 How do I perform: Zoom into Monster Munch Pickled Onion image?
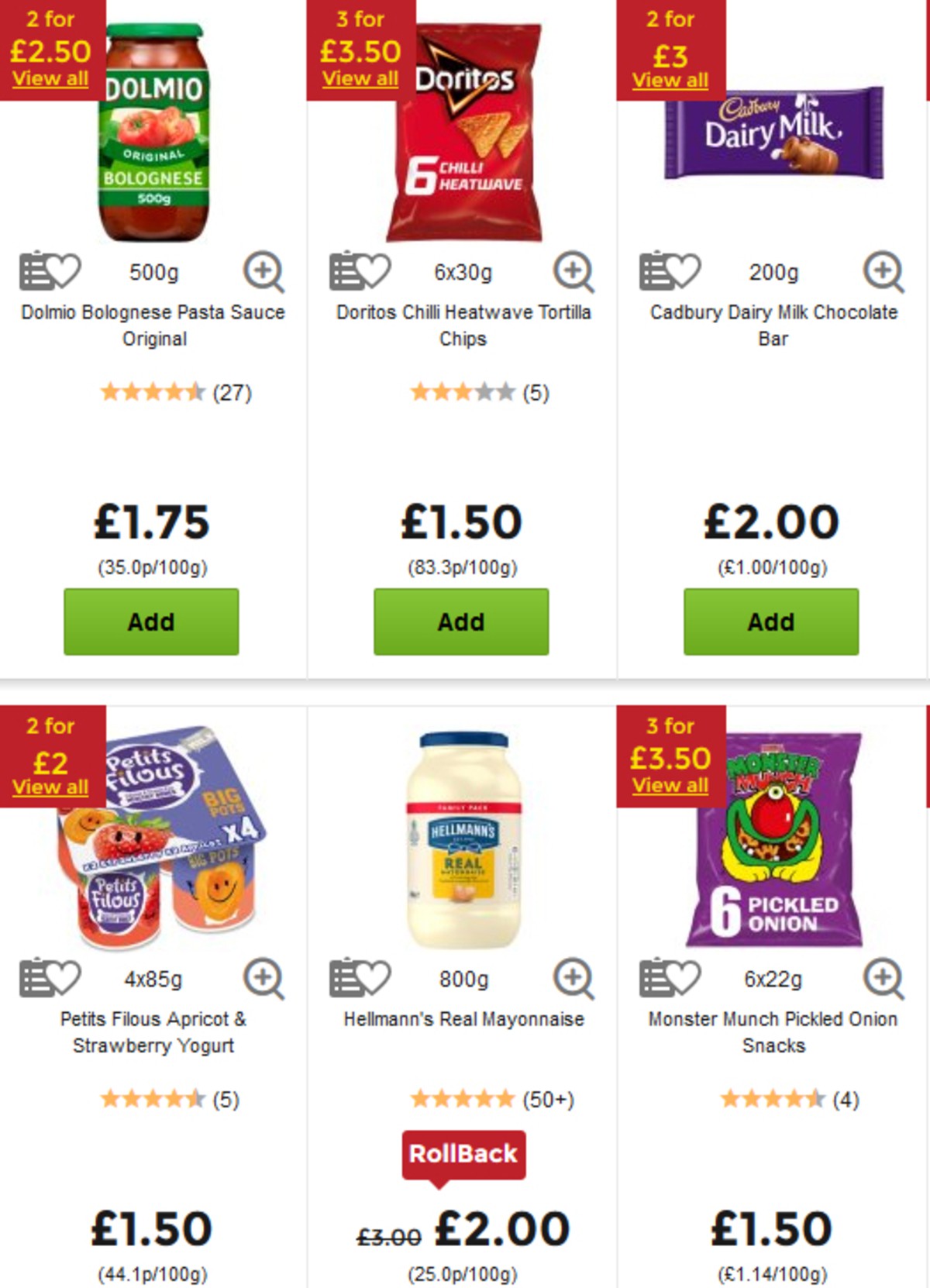(x=881, y=979)
